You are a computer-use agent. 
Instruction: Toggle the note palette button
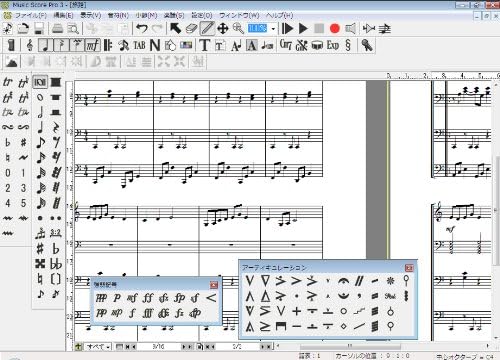click(46, 45)
